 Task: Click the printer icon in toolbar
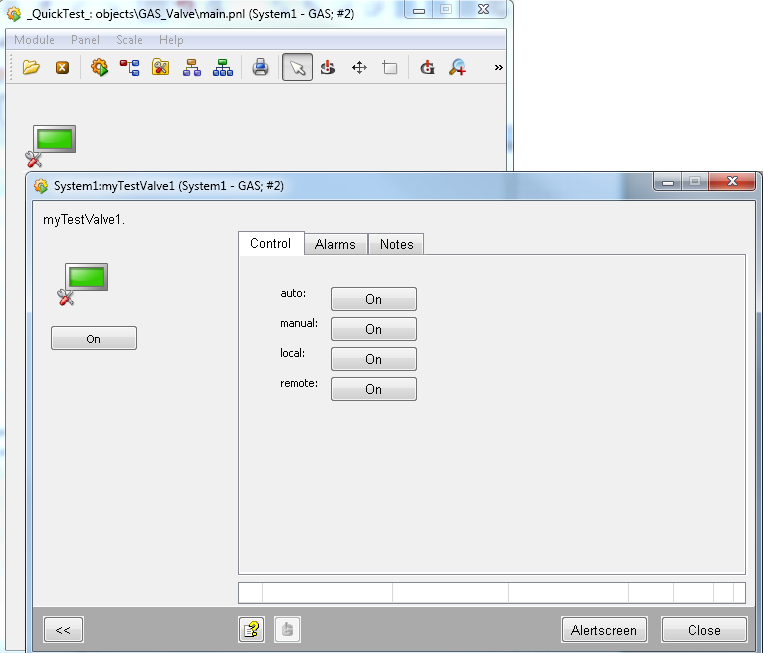coord(260,68)
